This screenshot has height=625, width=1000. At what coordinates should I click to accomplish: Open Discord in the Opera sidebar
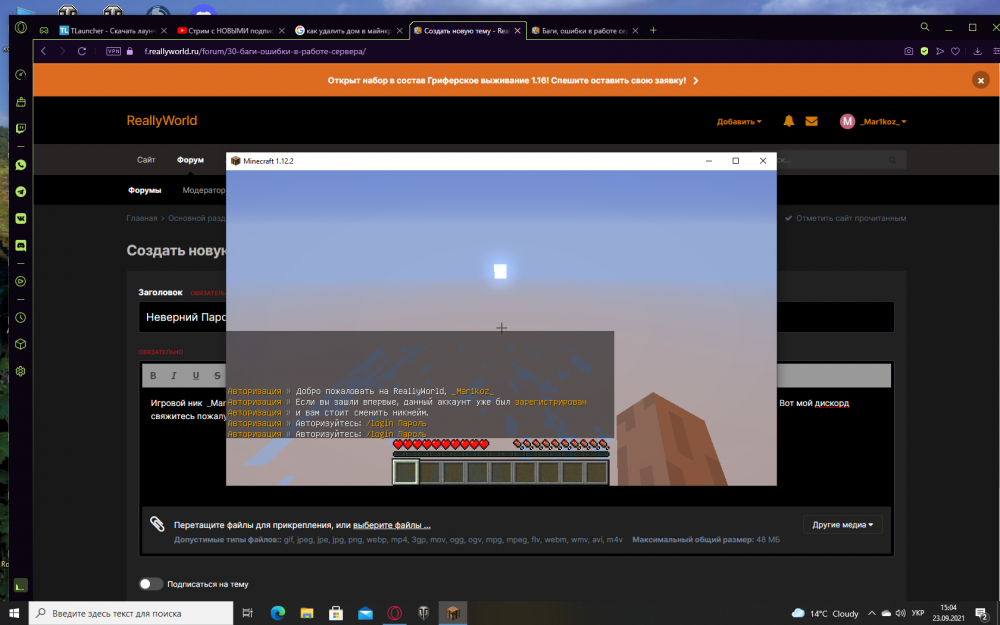pyautogui.click(x=20, y=246)
